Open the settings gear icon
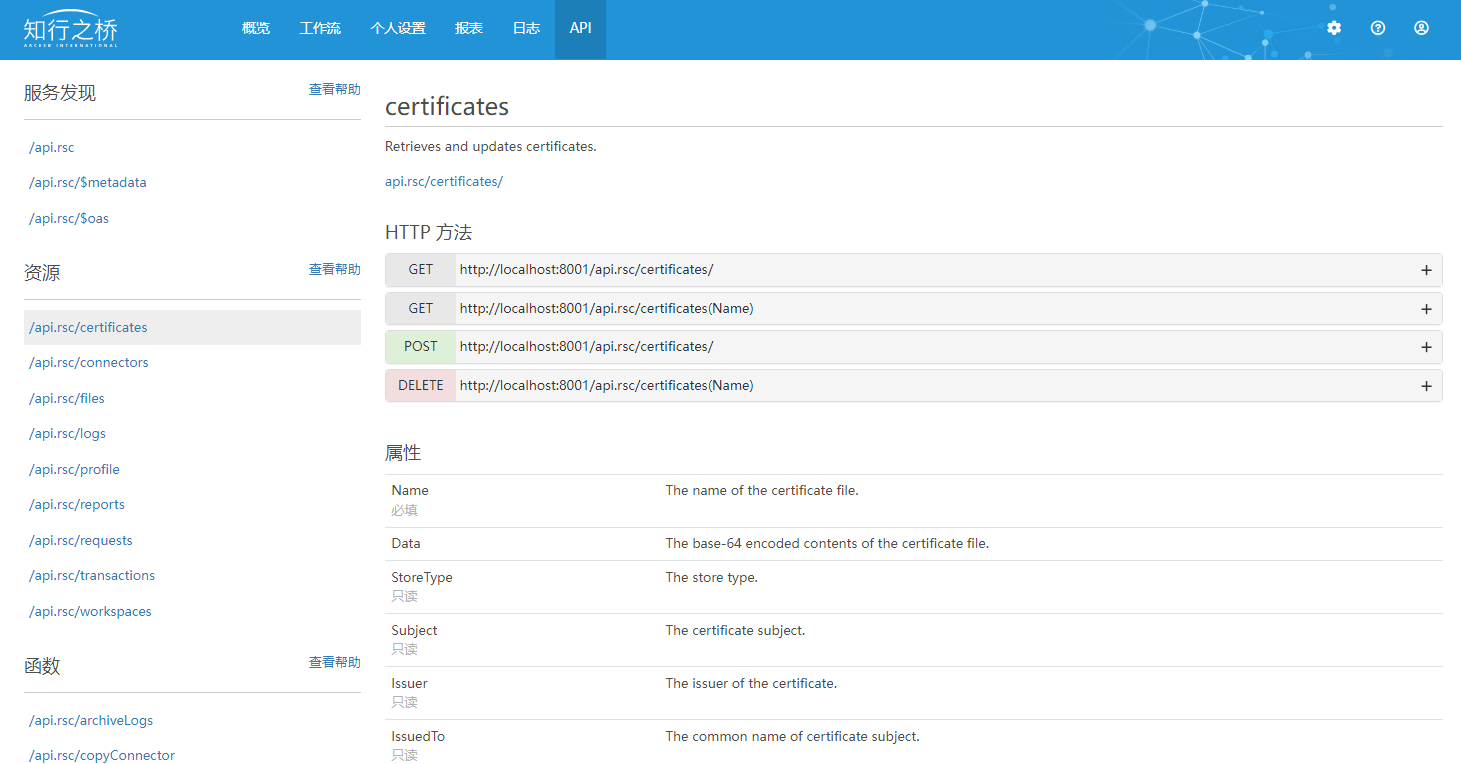 tap(1333, 28)
